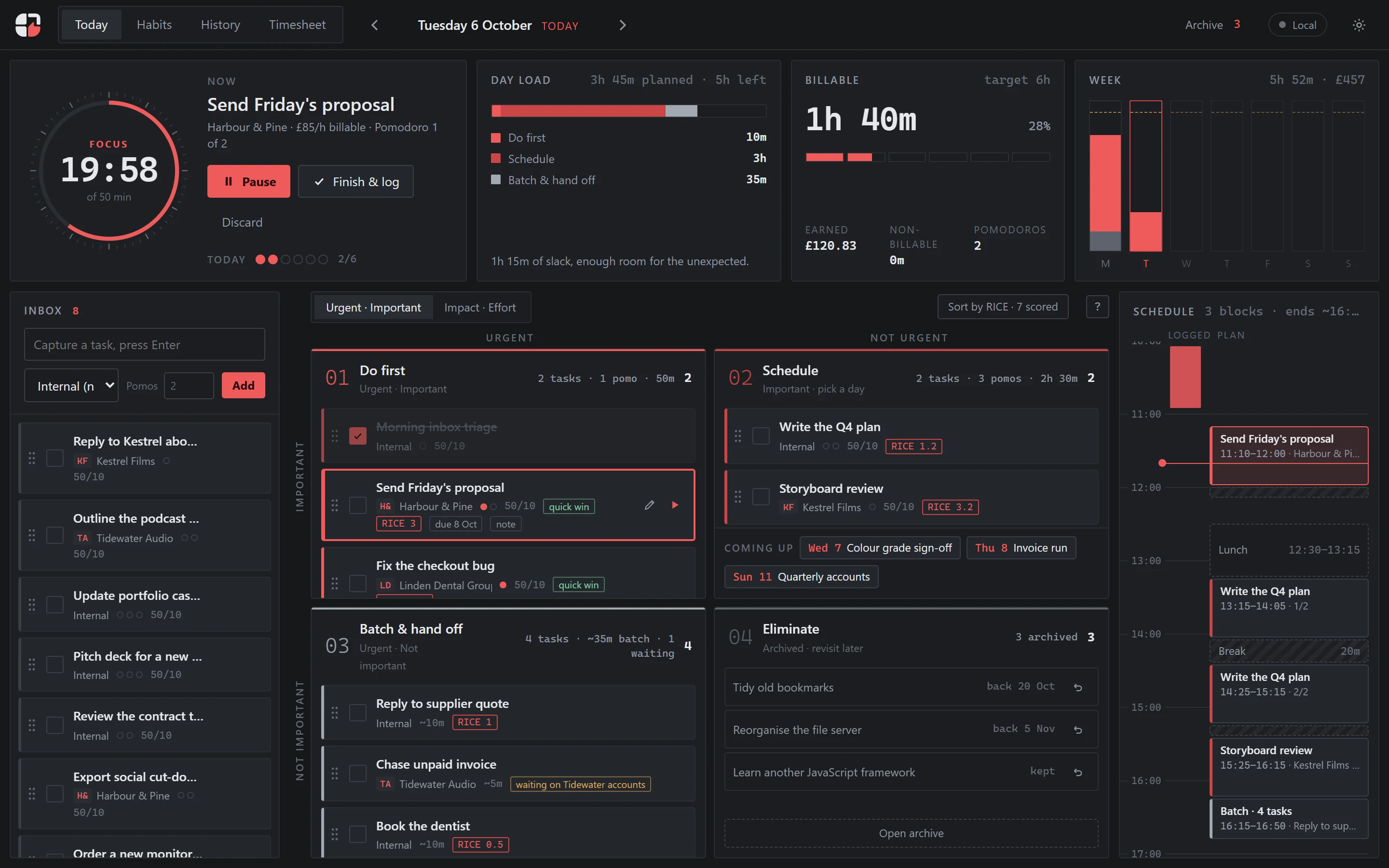Grab drag handle of Fix the checkout bug
This screenshot has width=1389, height=868.
coord(335,584)
